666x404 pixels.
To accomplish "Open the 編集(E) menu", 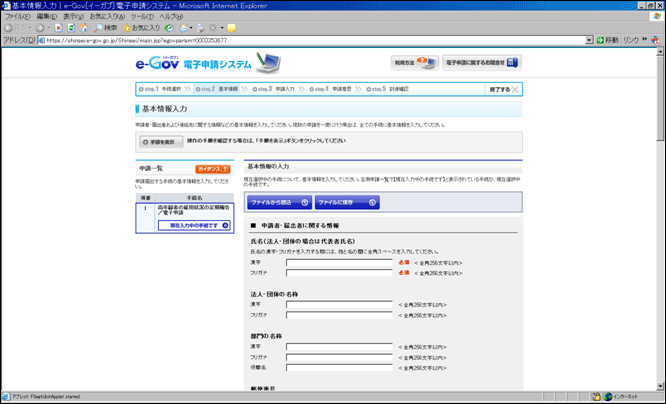I will pos(46,17).
